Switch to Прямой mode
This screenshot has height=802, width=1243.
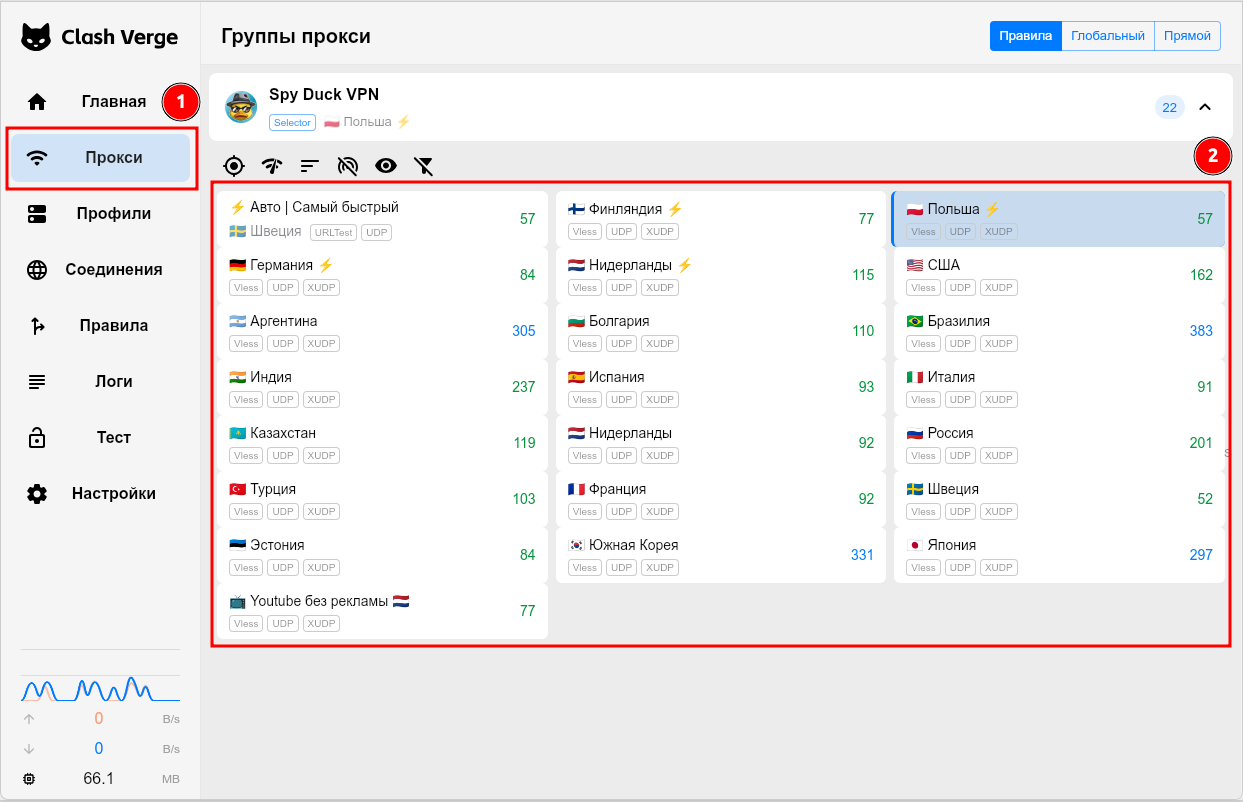(1187, 35)
